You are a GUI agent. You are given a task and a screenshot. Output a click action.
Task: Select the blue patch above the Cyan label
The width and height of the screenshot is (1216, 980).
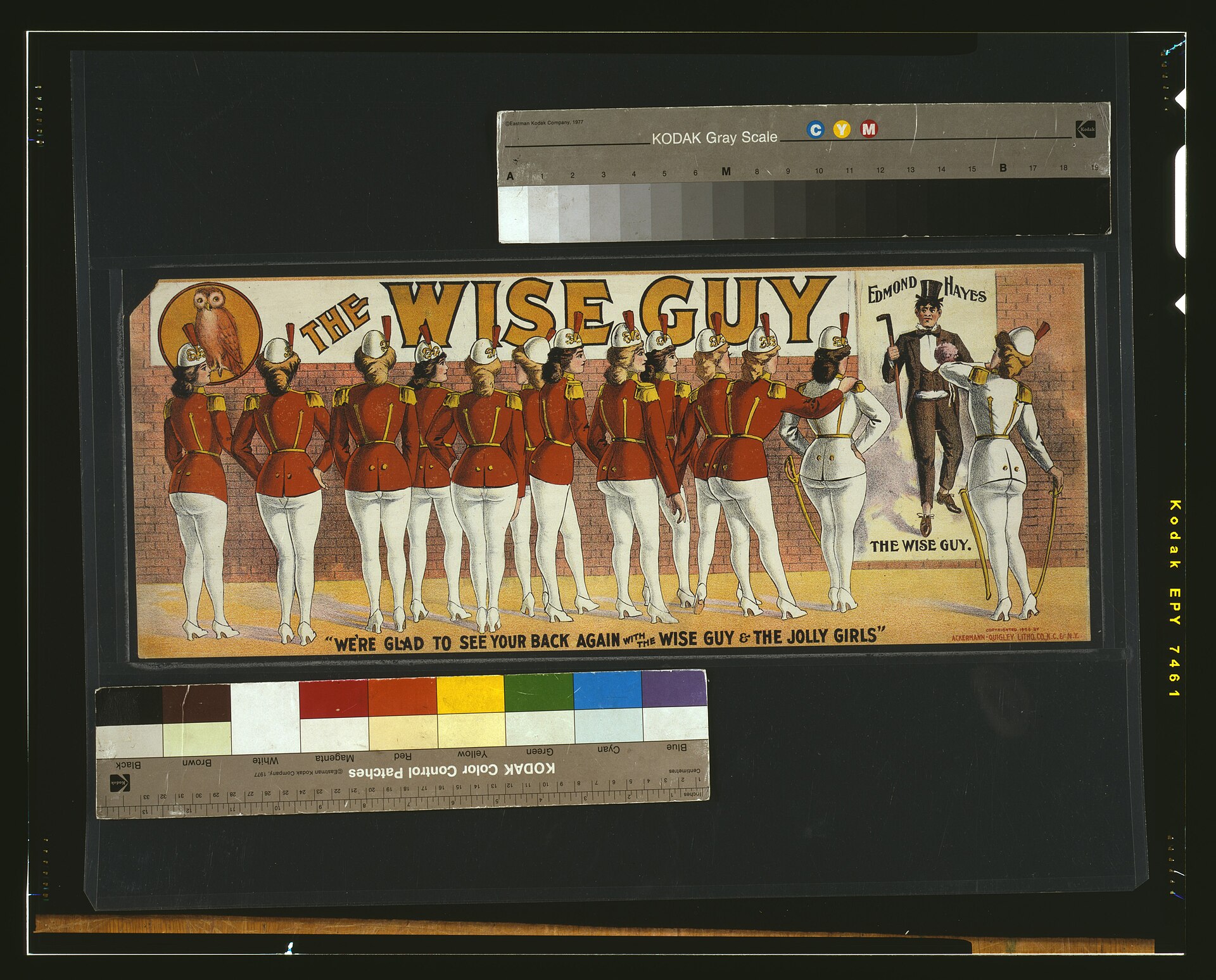(x=607, y=690)
